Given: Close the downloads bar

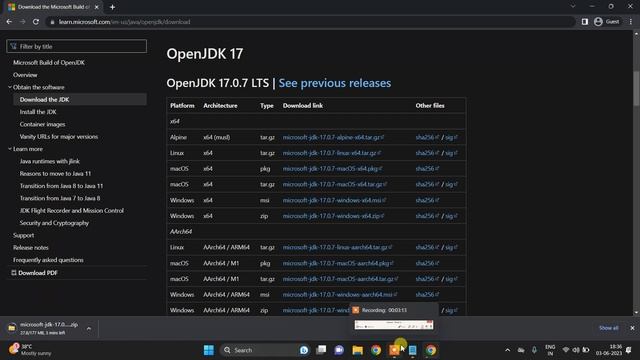Looking at the screenshot, I should (x=632, y=328).
